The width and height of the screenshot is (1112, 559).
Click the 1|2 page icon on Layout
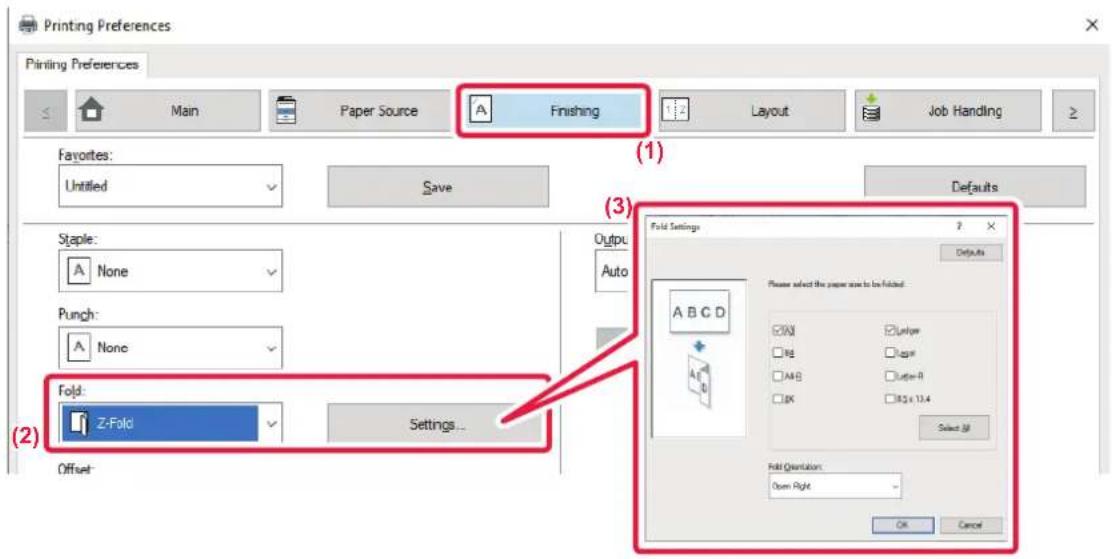[x=675, y=111]
